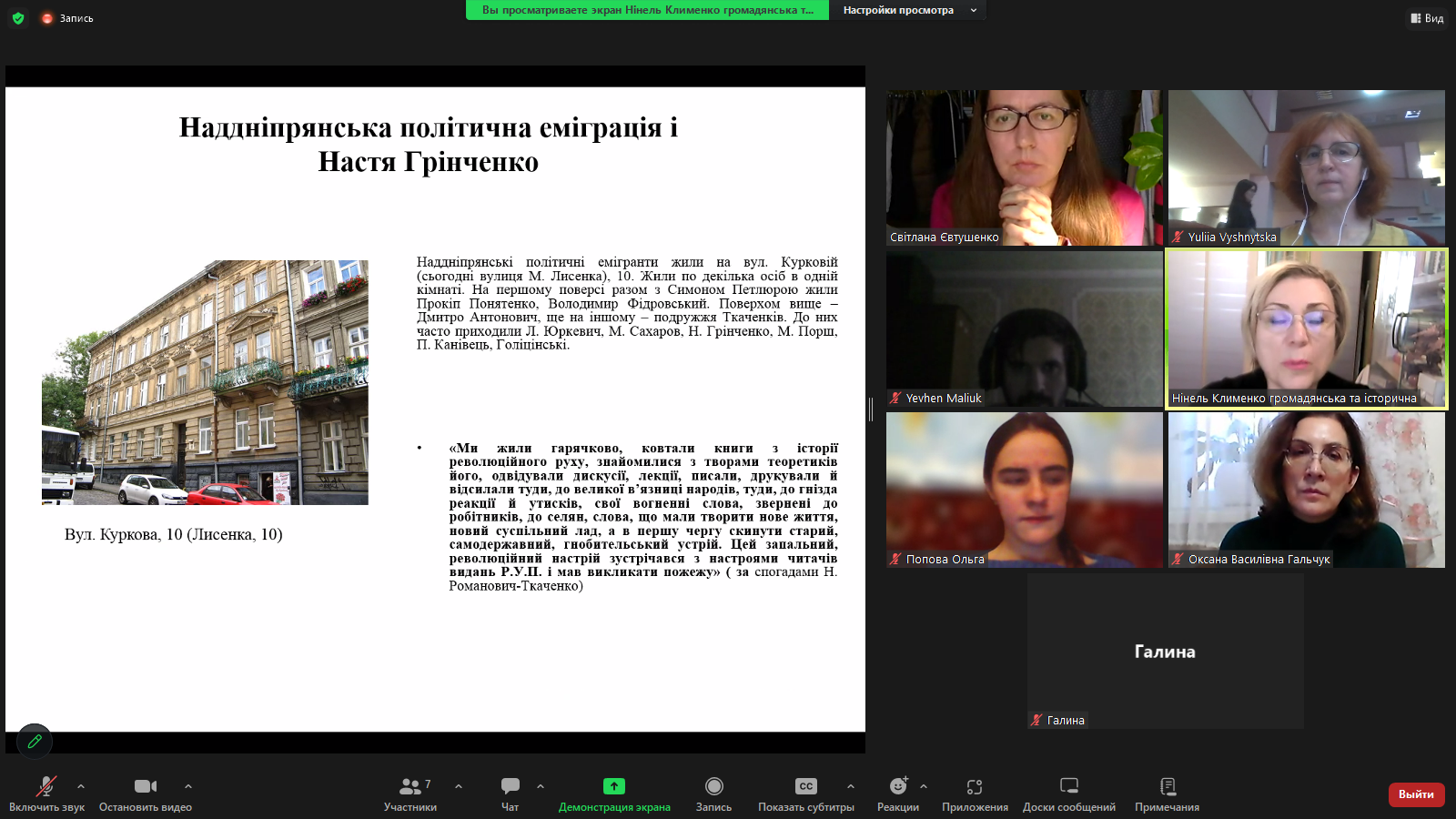Click the green annotation pencil icon
1456x819 pixels.
[x=35, y=742]
